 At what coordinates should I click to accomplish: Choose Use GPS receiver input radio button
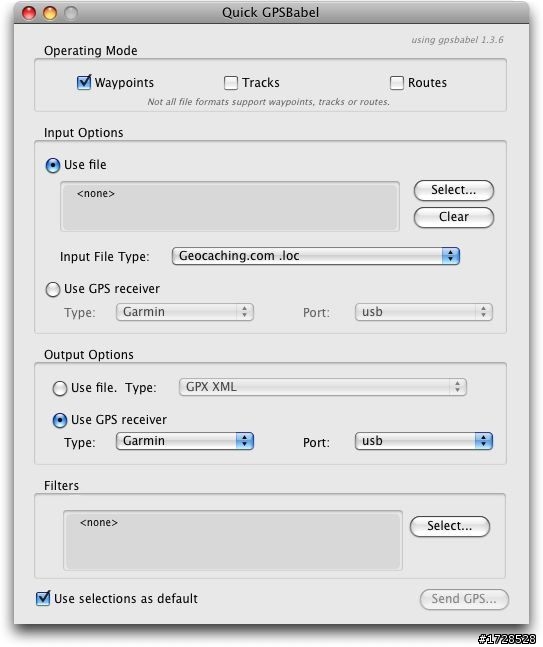53,289
